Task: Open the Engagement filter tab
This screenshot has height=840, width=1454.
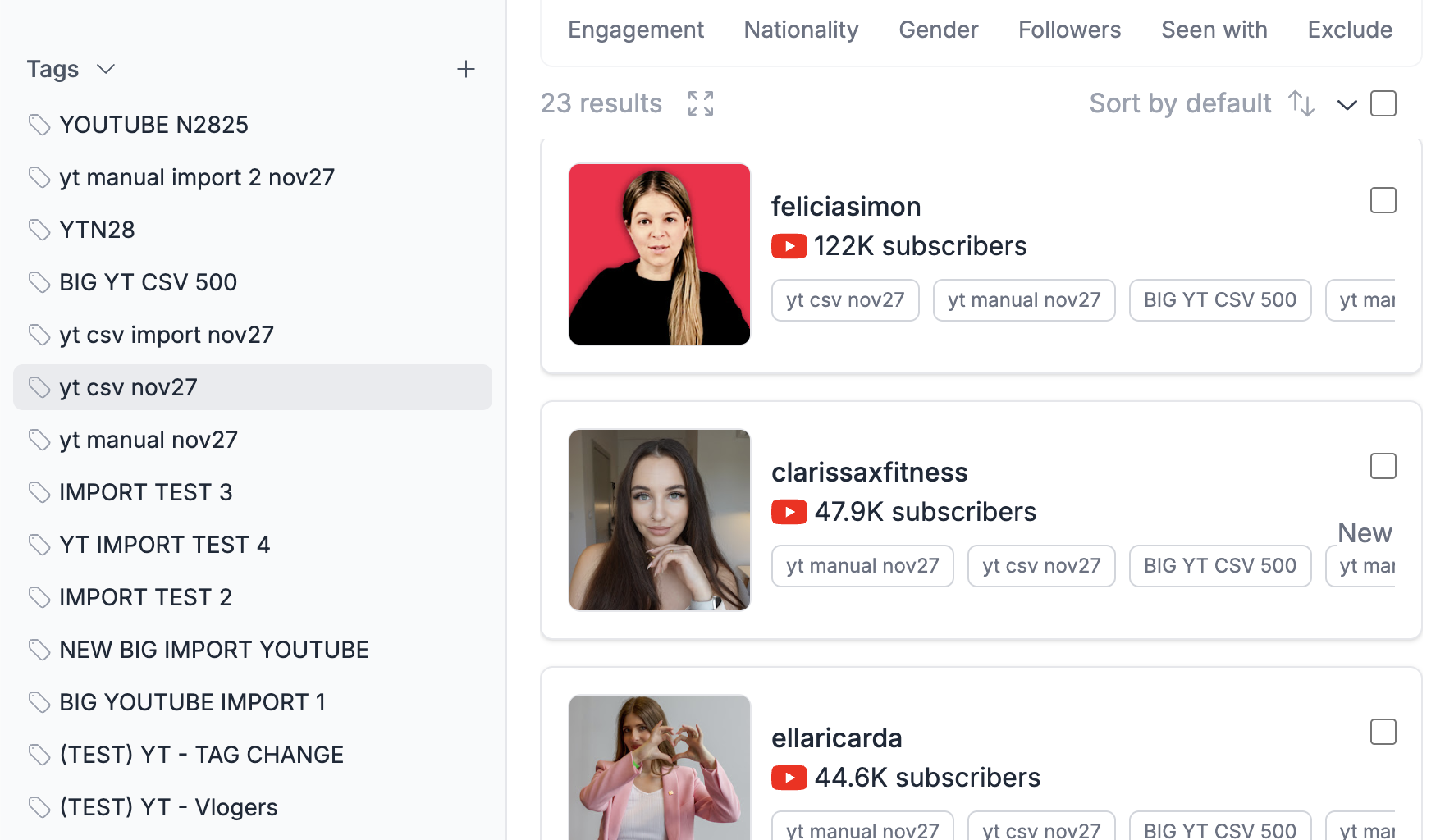Action: click(635, 30)
